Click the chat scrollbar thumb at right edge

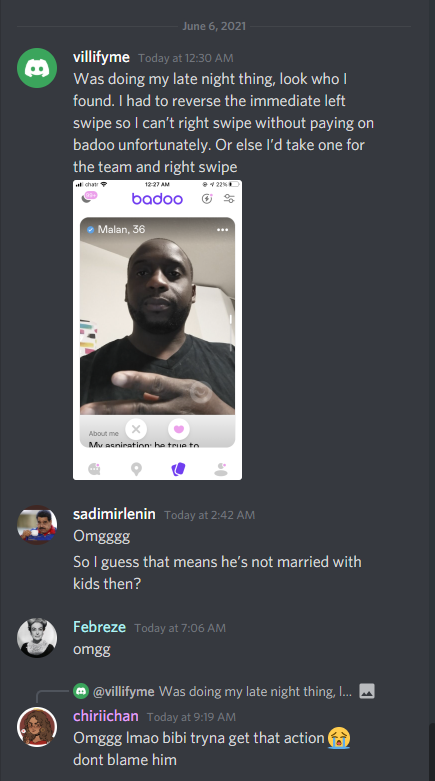[432, 752]
